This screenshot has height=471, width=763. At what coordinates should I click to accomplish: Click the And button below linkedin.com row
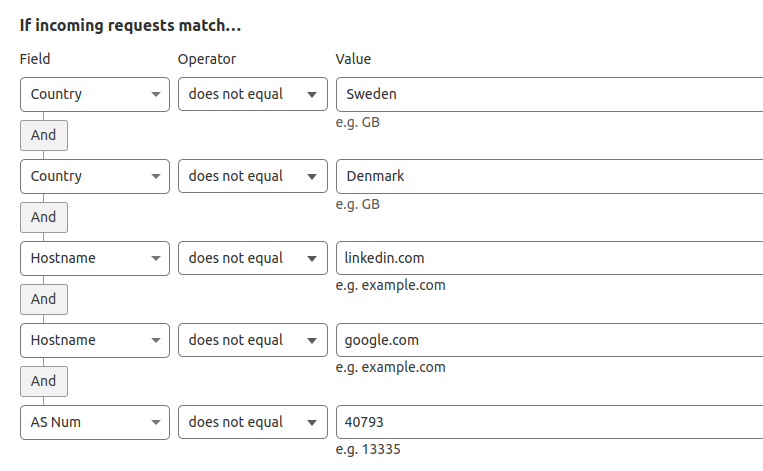coord(44,299)
